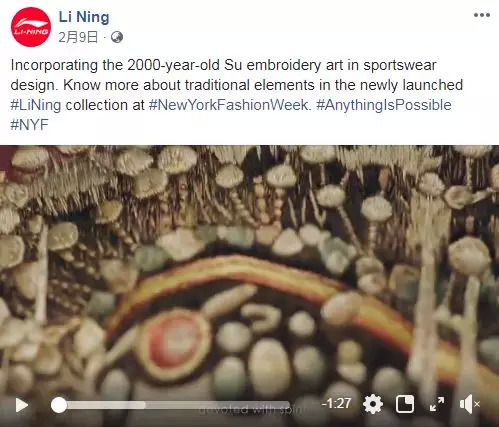Click the red circular embroidery motif
Screen dimensions: 499x427
[x=173, y=344]
